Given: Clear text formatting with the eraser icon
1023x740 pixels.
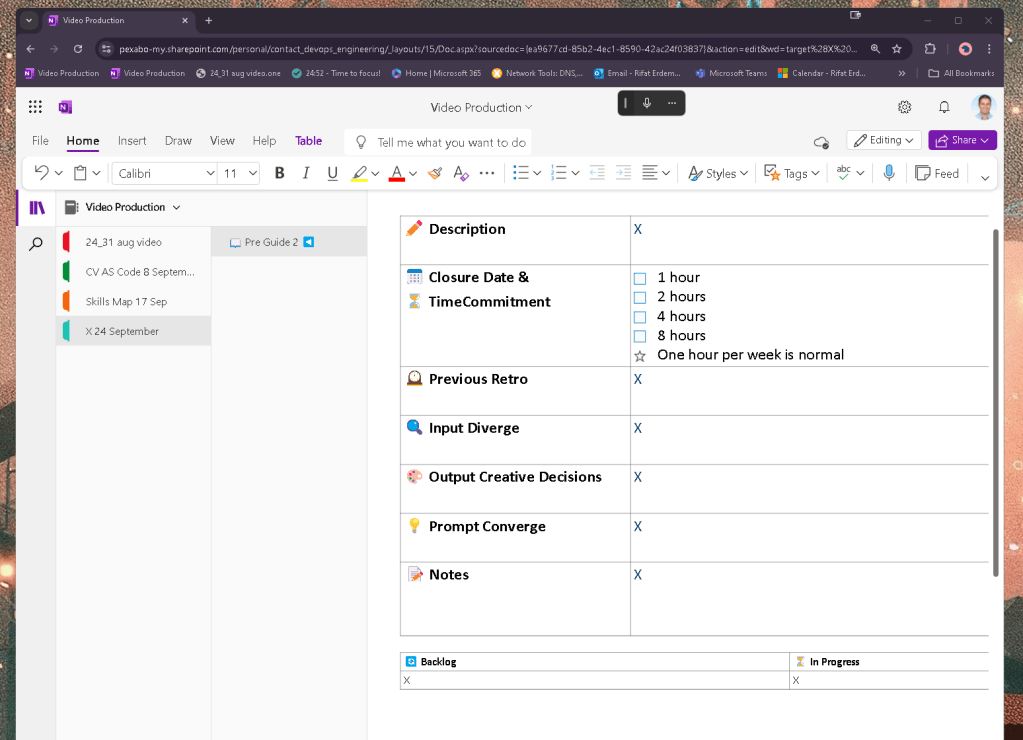Looking at the screenshot, I should tap(461, 173).
